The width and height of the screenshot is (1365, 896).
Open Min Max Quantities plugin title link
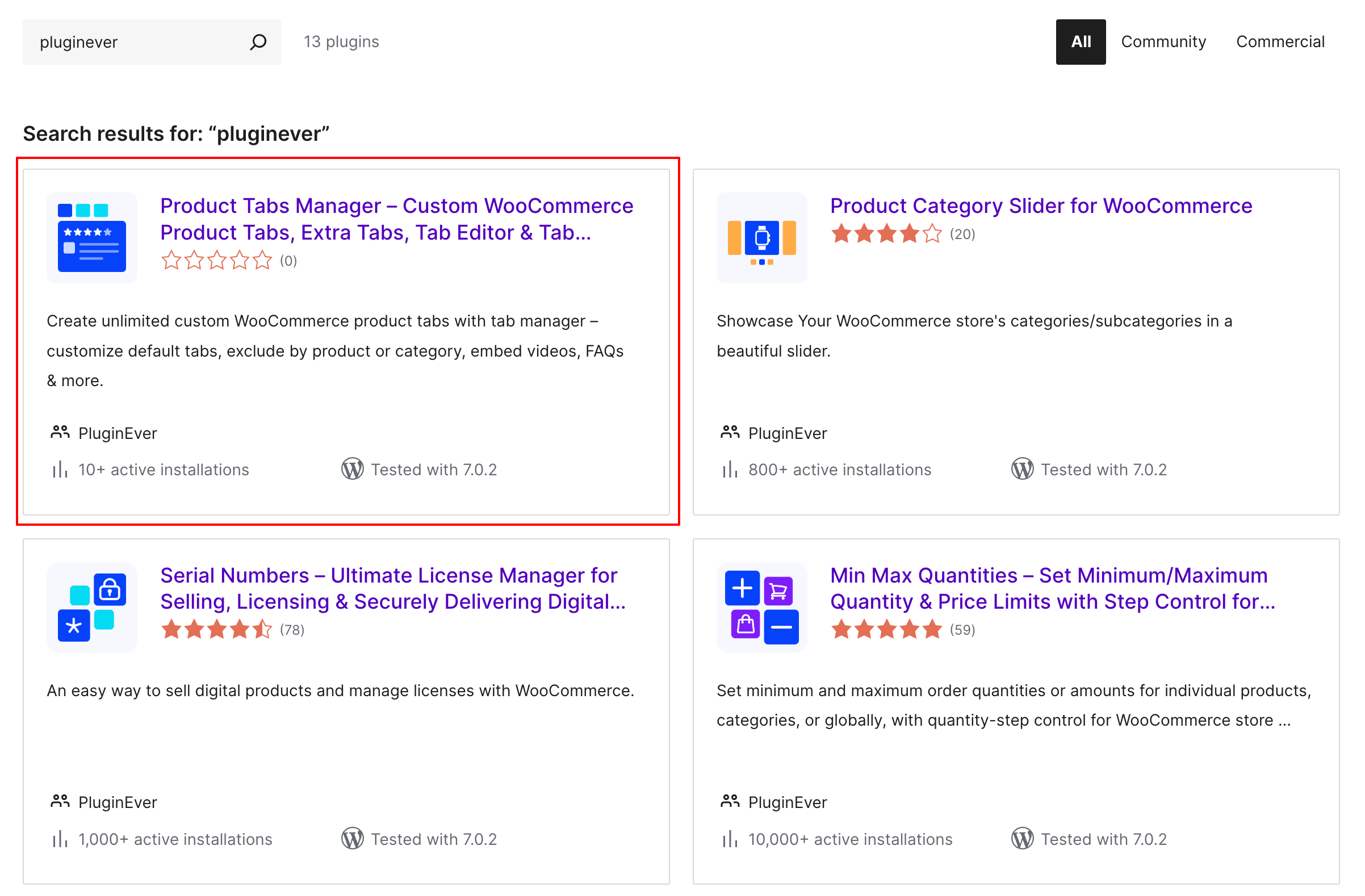pyautogui.click(x=1053, y=589)
